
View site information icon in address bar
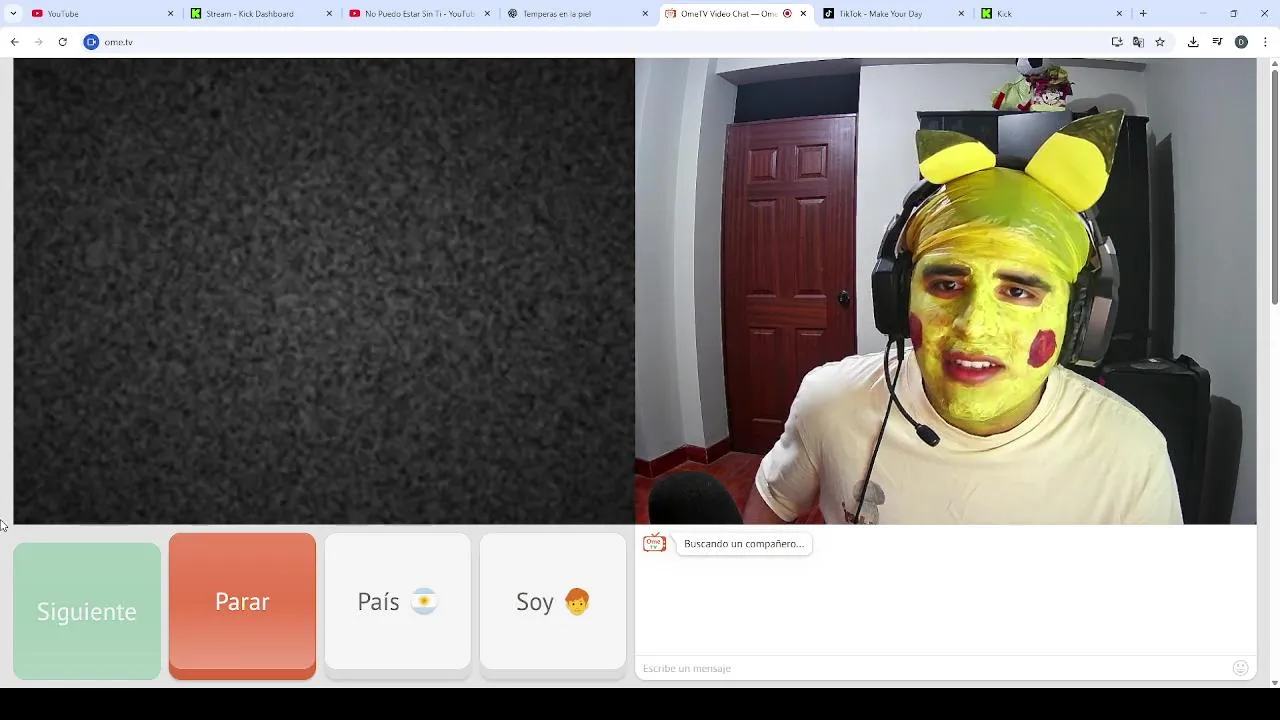[91, 42]
